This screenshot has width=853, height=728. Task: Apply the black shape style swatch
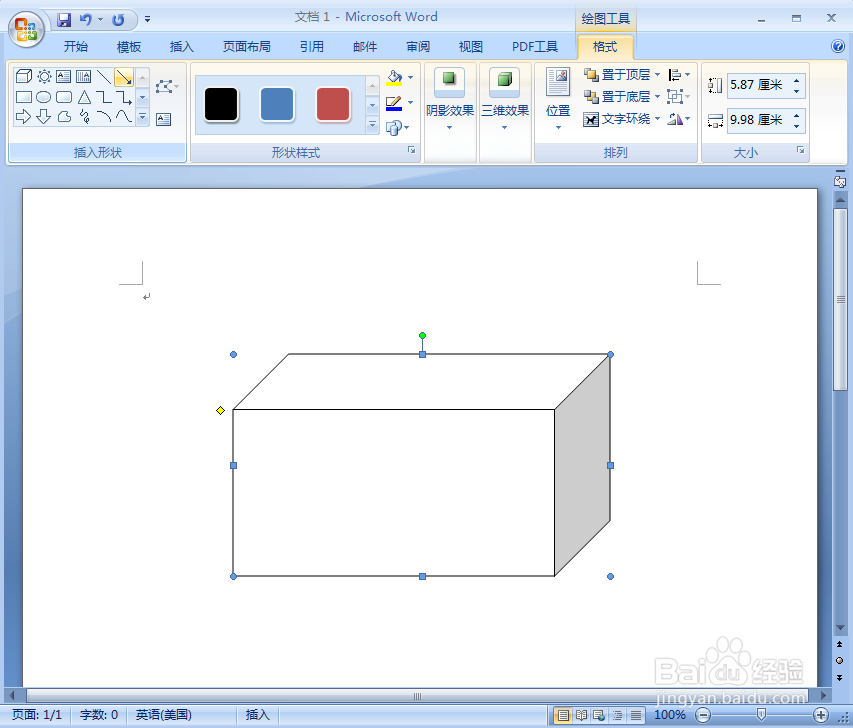tap(221, 104)
